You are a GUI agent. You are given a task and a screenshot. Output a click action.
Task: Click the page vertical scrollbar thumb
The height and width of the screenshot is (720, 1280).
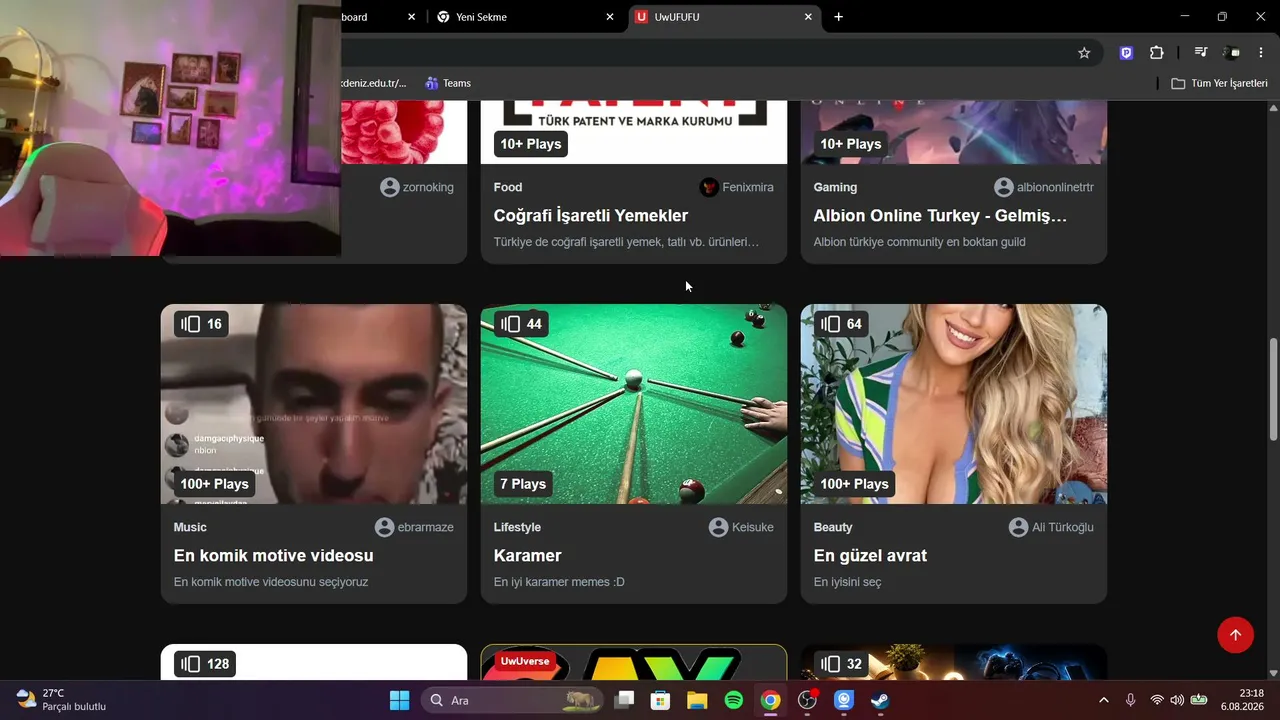click(1273, 390)
